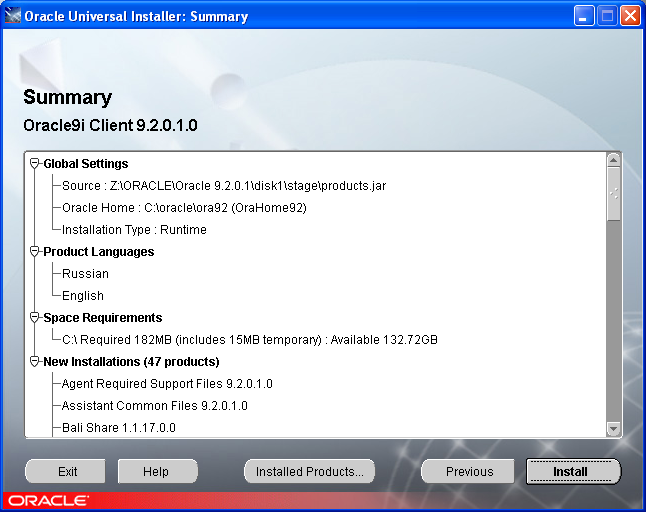Screen dimensions: 646x512
Task: Collapse the New Installations node
Action: 35,362
